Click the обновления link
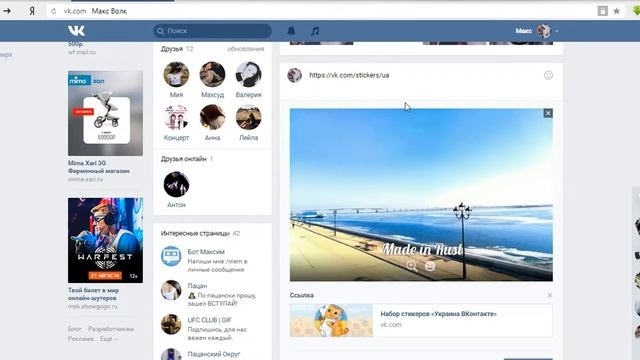640x360 pixels. (x=246, y=49)
